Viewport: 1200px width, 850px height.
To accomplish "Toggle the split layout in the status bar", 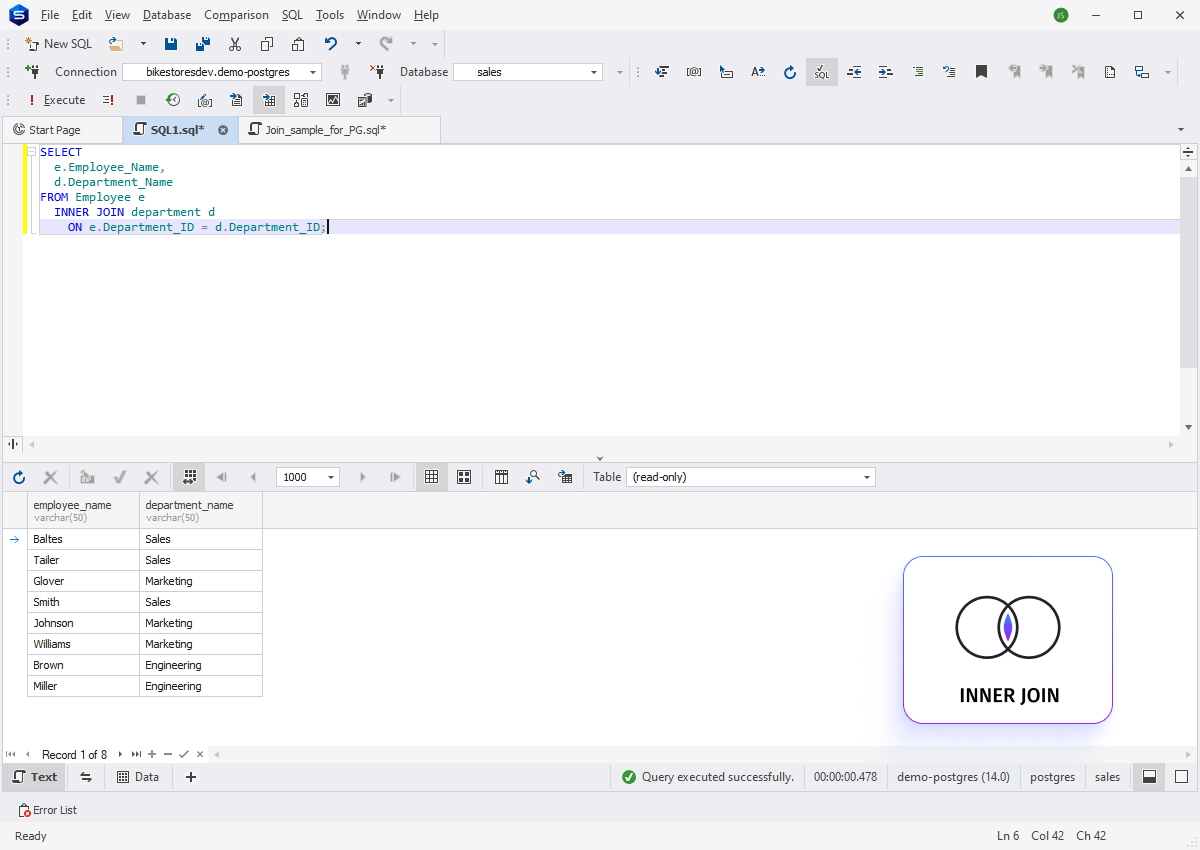I will [x=1148, y=777].
